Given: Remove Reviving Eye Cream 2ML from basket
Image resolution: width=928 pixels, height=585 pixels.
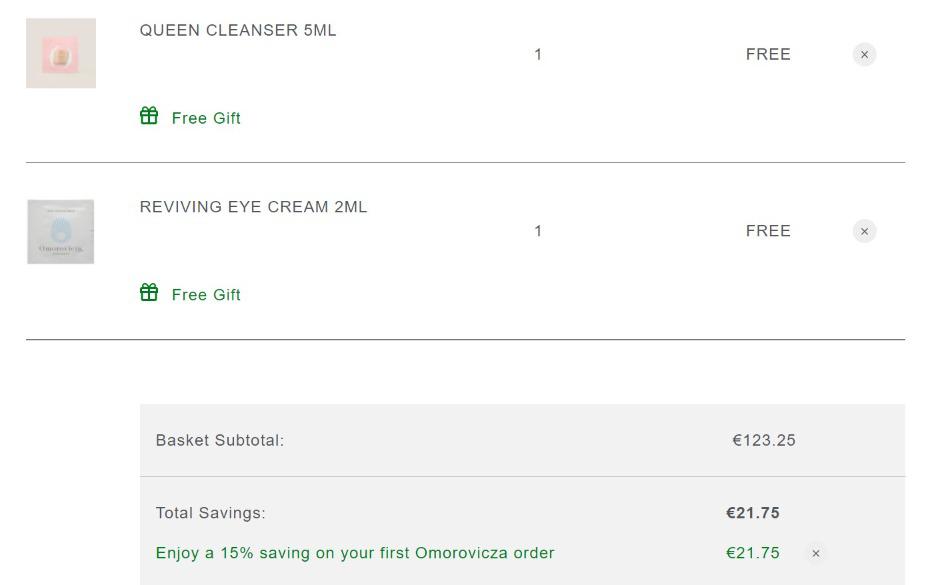Looking at the screenshot, I should tap(864, 231).
